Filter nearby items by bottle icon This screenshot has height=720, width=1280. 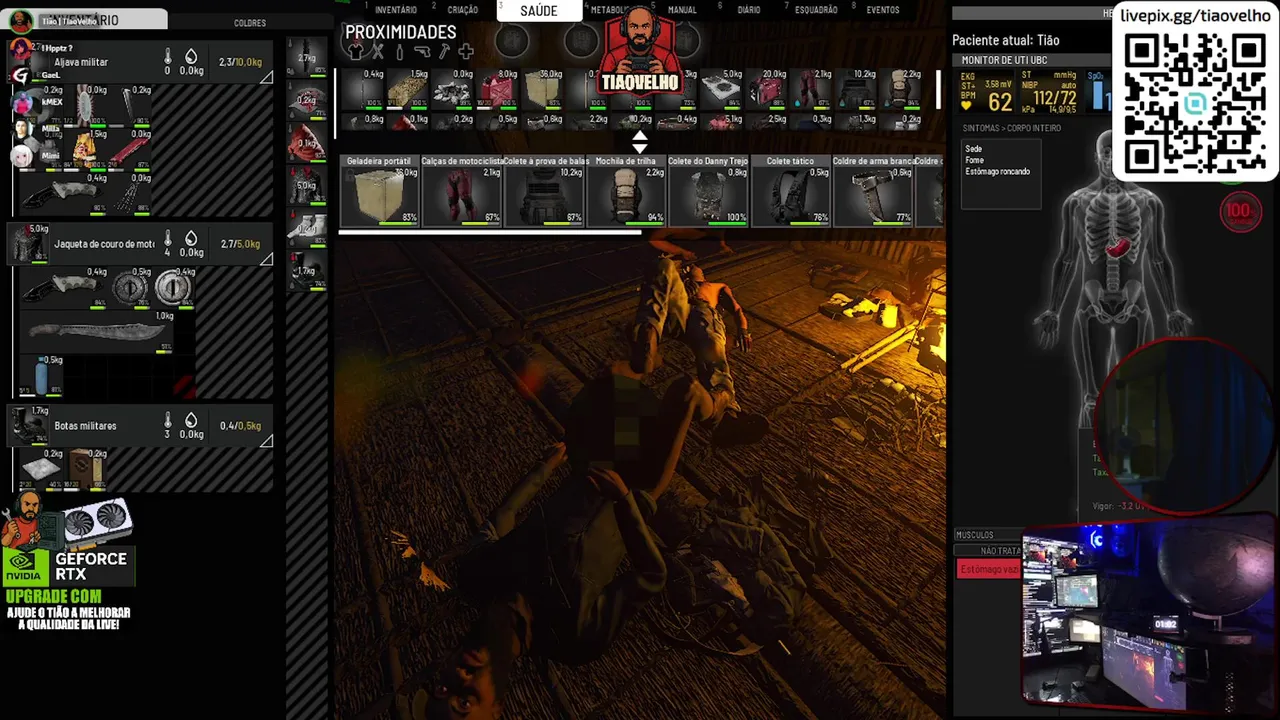click(x=399, y=51)
